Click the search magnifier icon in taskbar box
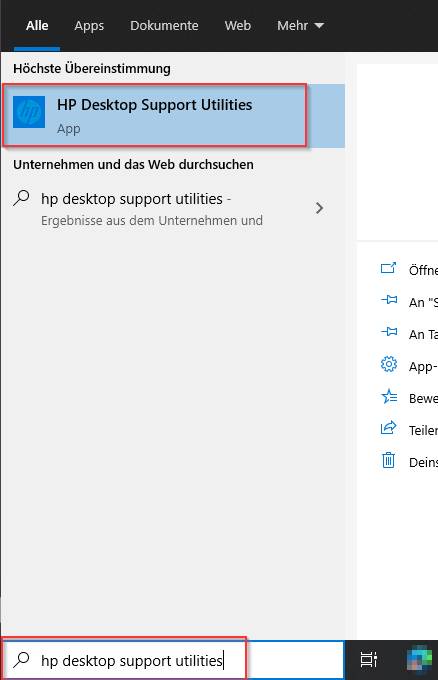 click(x=21, y=660)
